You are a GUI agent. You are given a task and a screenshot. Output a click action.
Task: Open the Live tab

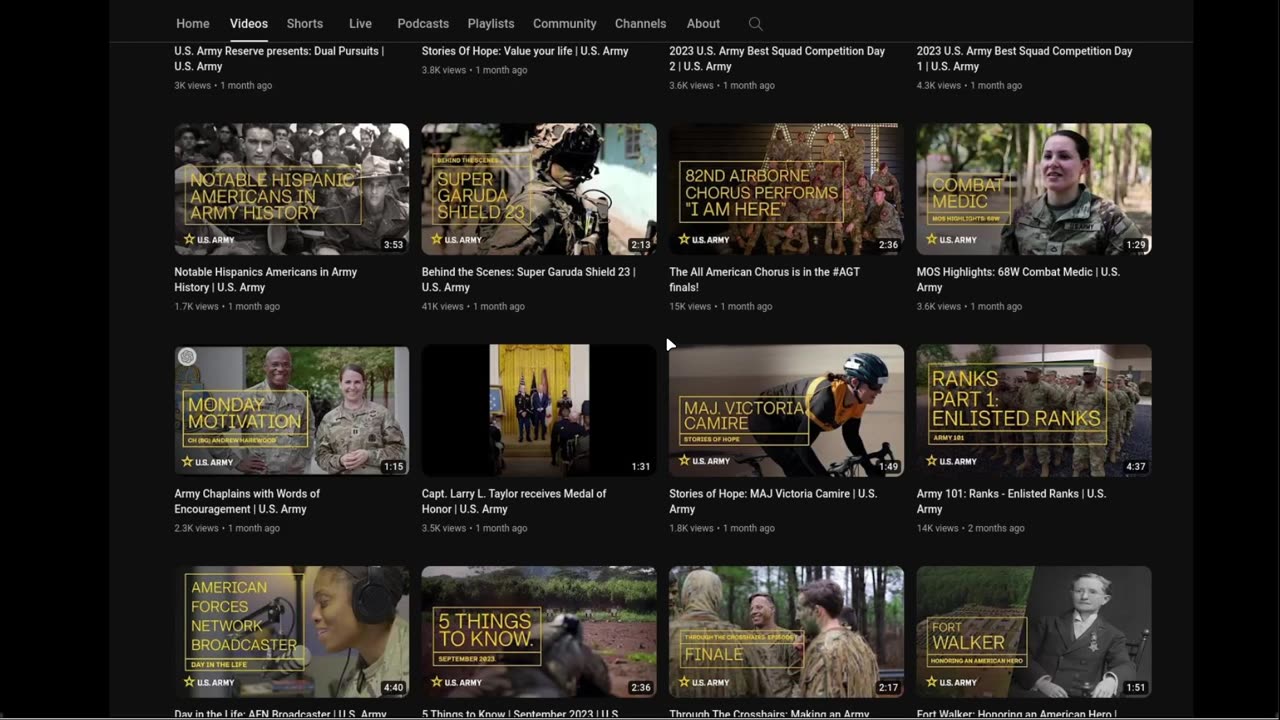coord(360,24)
